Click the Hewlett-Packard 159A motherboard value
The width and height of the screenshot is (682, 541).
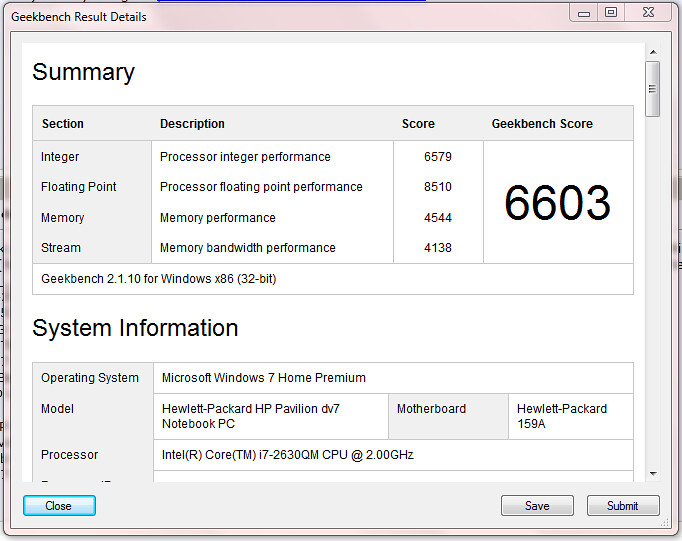click(562, 416)
